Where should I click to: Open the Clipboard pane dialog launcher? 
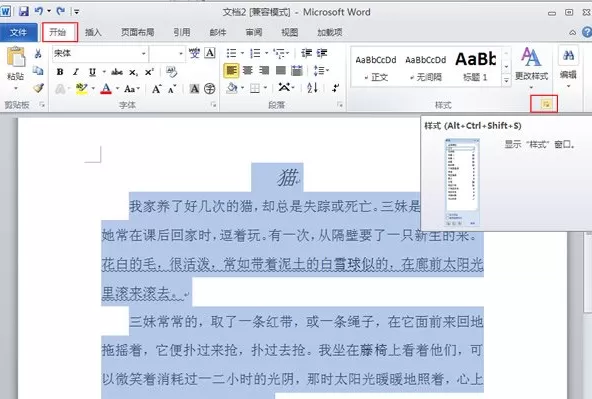click(x=42, y=105)
